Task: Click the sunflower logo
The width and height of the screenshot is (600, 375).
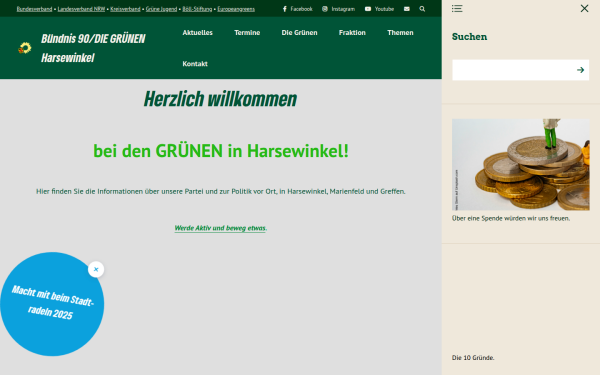Action: click(x=25, y=48)
